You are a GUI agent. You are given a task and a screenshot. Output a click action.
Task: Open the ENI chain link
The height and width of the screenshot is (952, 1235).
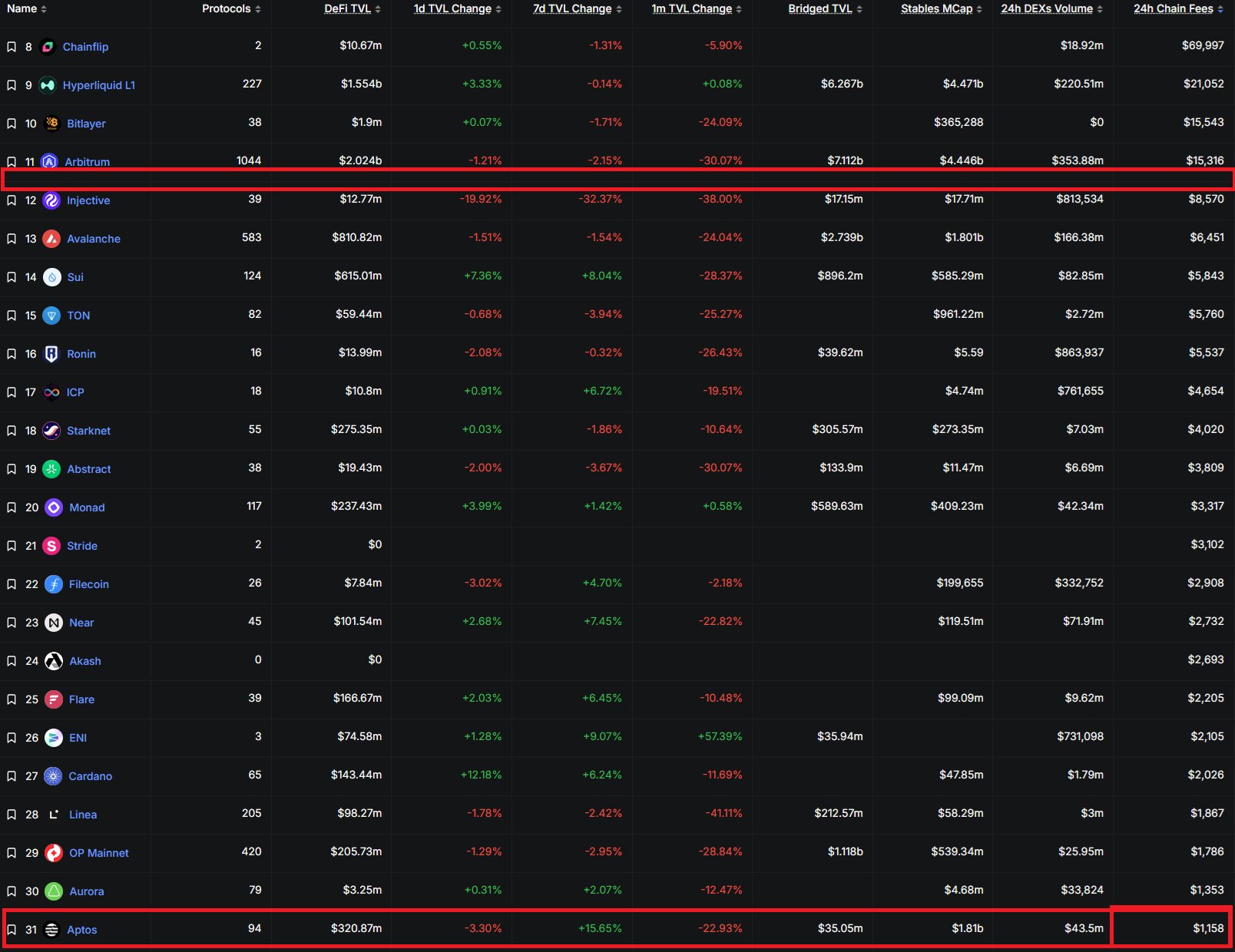pyautogui.click(x=78, y=738)
